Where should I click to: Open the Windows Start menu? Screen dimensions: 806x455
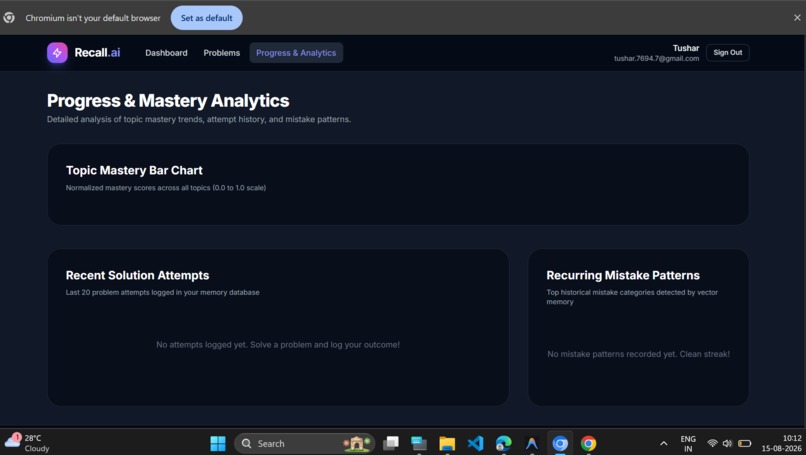click(x=218, y=443)
